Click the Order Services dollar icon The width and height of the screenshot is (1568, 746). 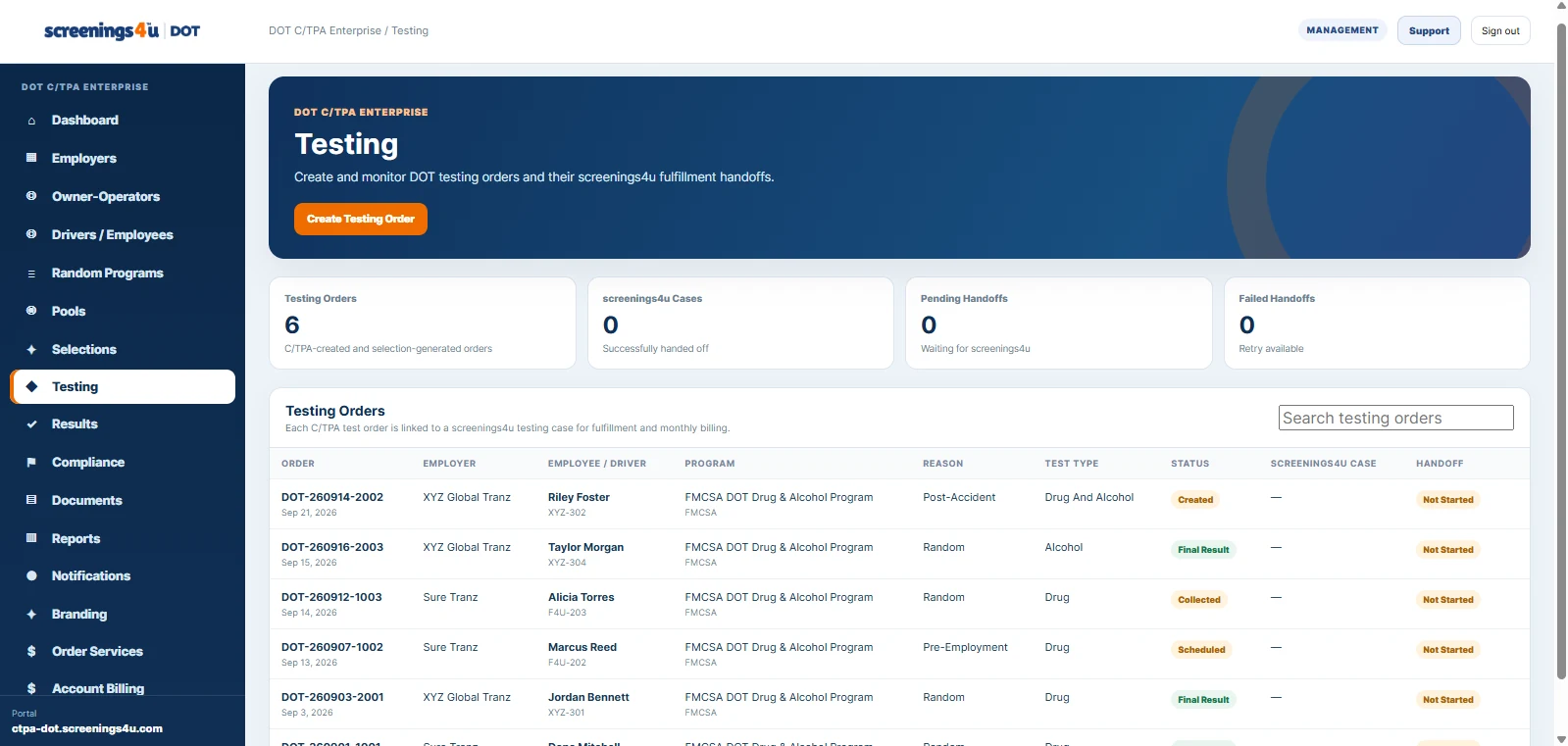(31, 651)
